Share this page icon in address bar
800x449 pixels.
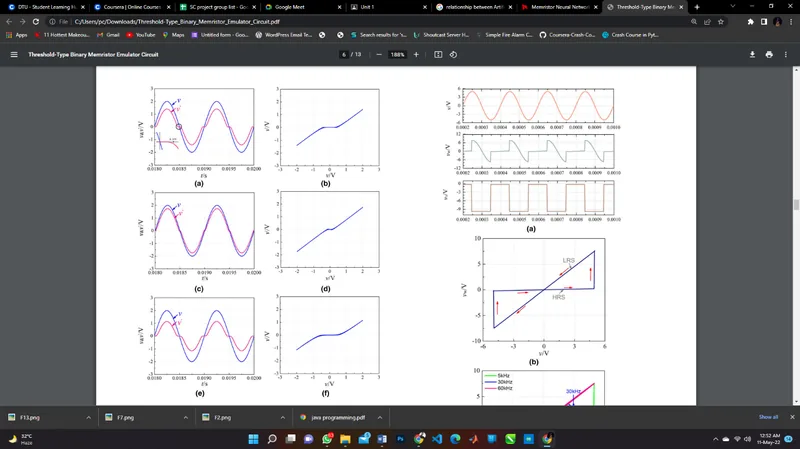tap(707, 22)
